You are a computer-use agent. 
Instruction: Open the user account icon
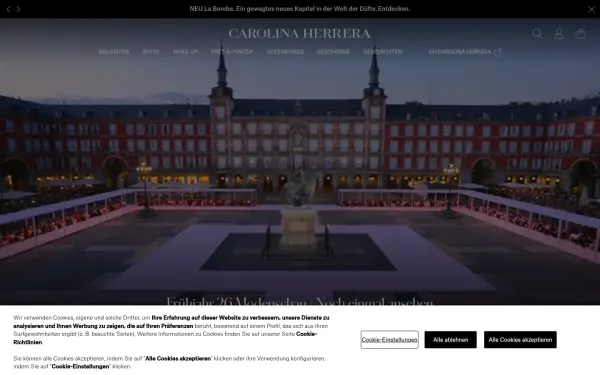[x=559, y=34]
